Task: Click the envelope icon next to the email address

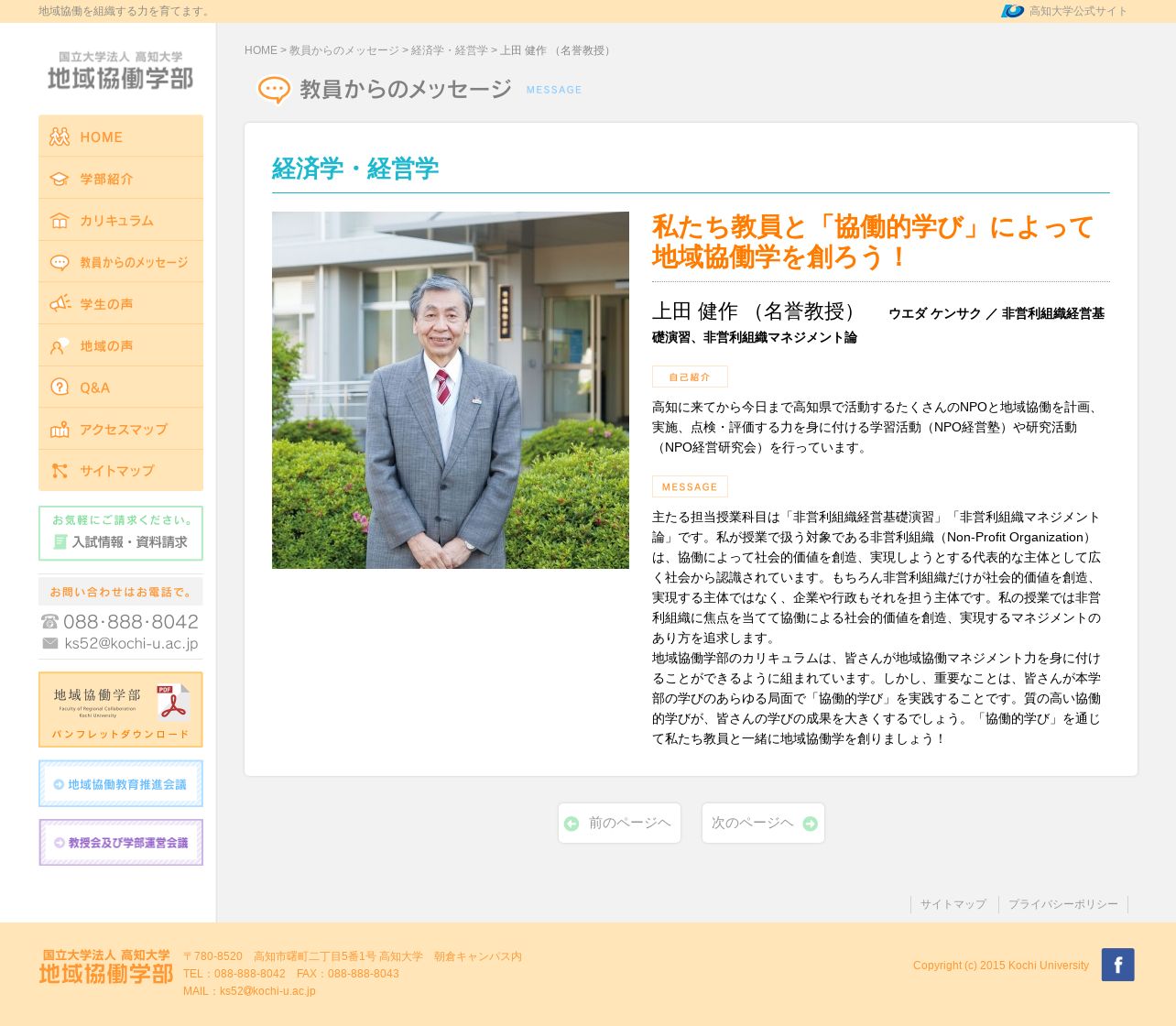Action: [x=50, y=643]
